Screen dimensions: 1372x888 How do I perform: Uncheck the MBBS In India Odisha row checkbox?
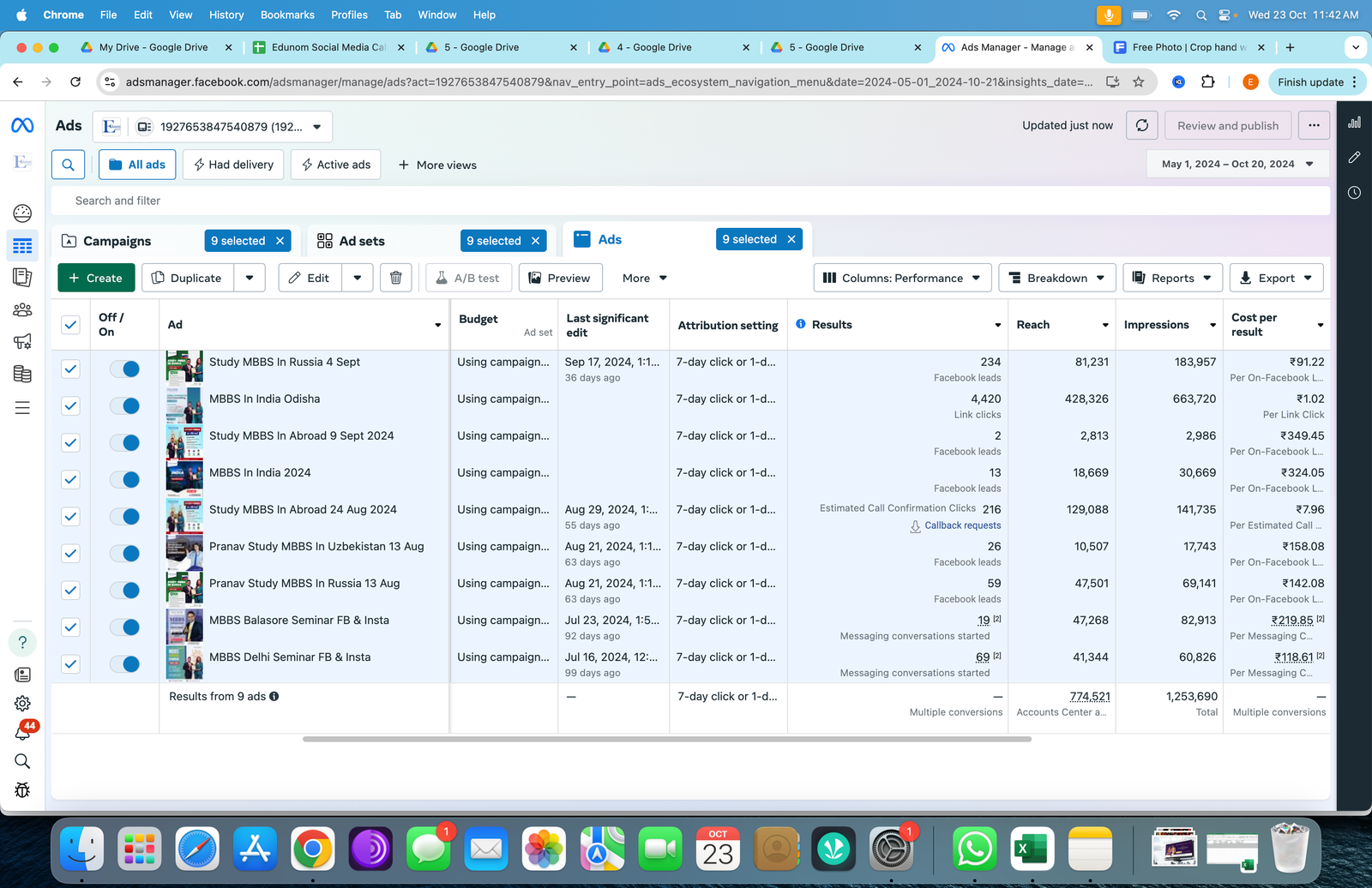[x=70, y=405]
